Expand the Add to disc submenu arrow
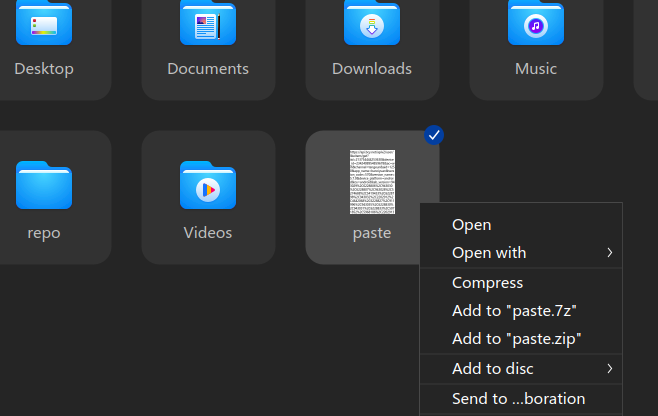This screenshot has height=416, width=658. pos(610,369)
